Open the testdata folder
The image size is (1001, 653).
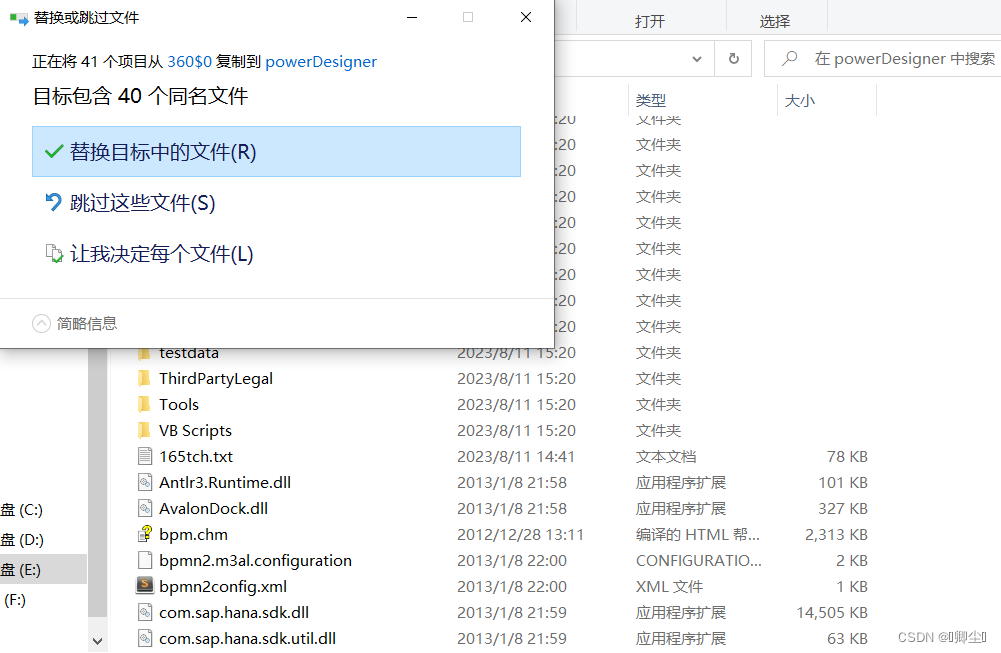tap(190, 352)
